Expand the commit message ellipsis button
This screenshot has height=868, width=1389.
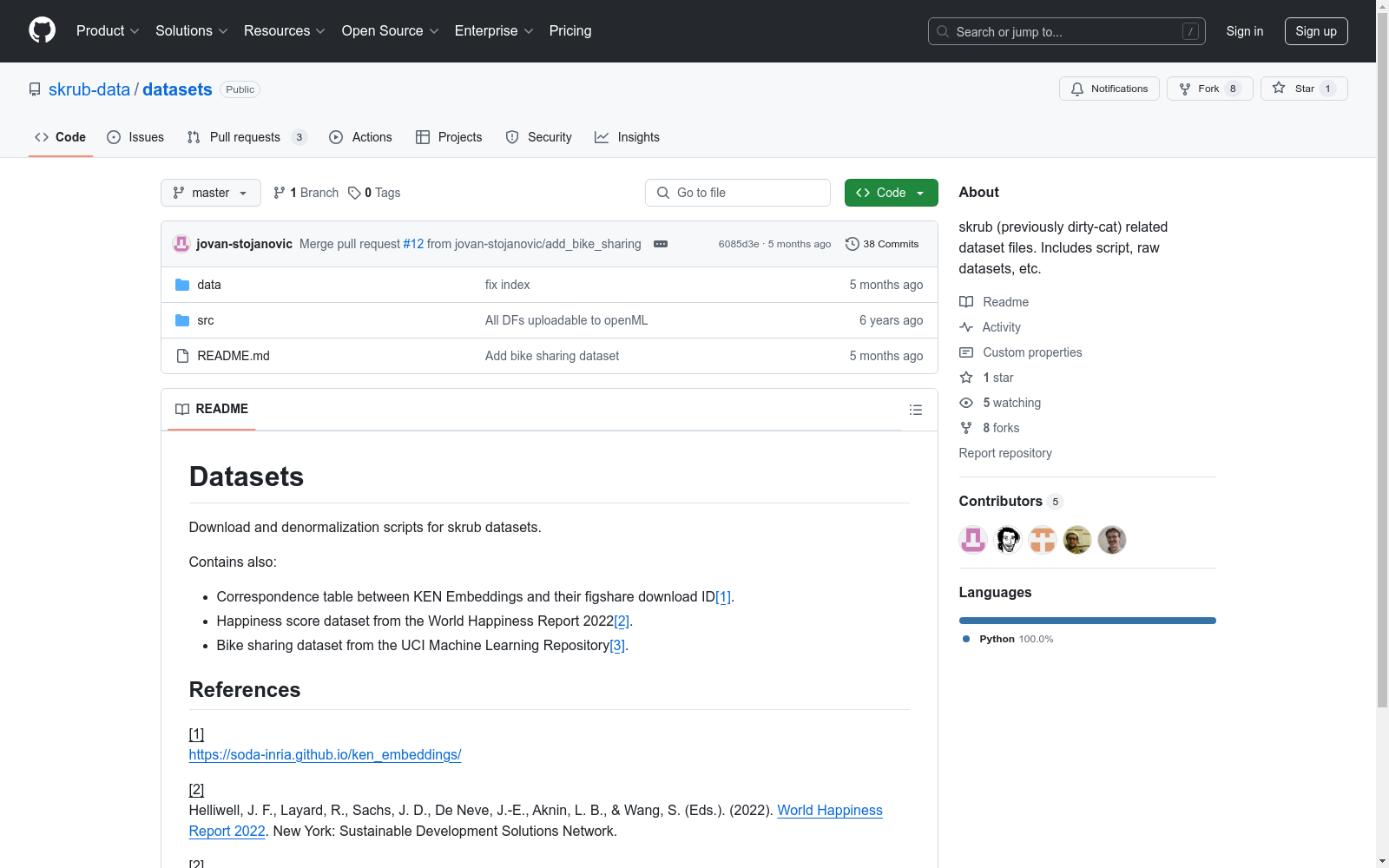661,244
